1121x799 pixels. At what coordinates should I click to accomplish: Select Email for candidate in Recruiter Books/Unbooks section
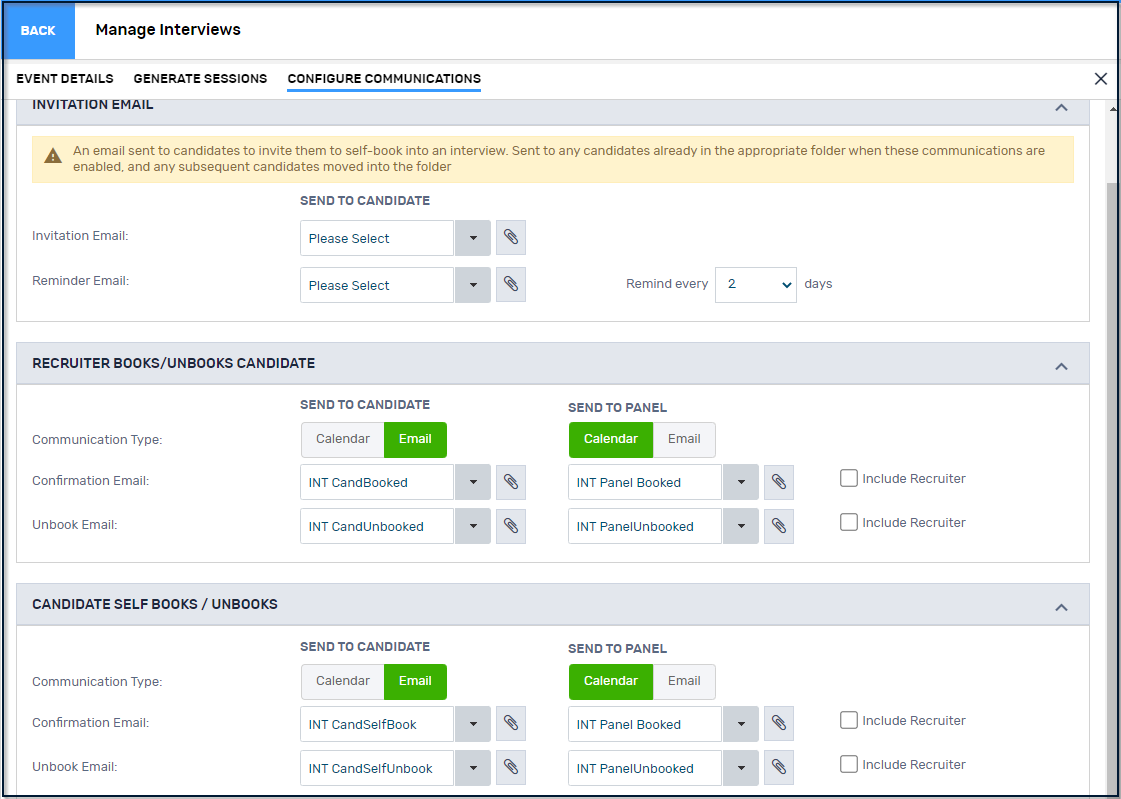click(x=415, y=440)
